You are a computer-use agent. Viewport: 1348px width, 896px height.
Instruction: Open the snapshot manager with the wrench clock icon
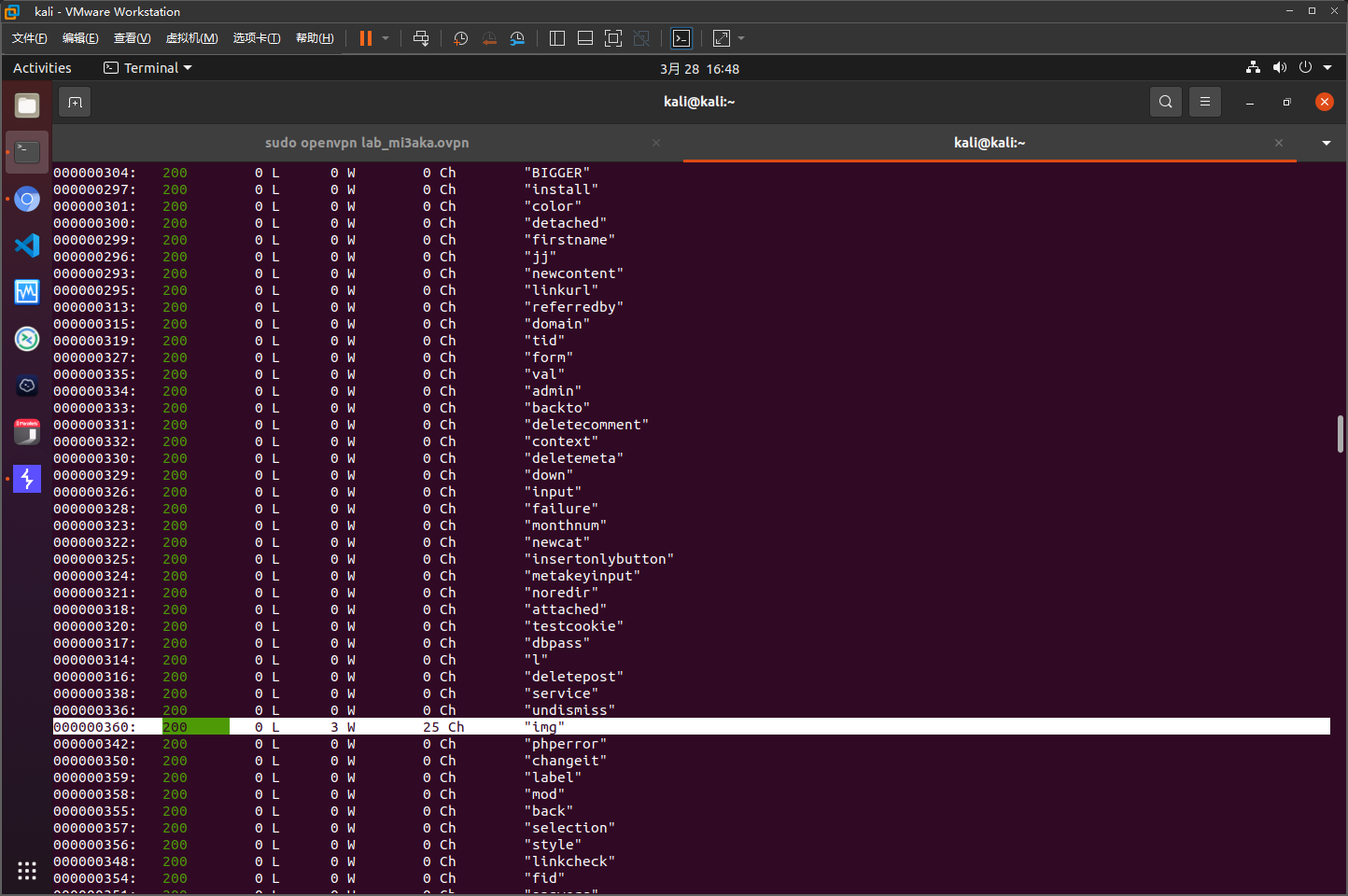point(517,38)
